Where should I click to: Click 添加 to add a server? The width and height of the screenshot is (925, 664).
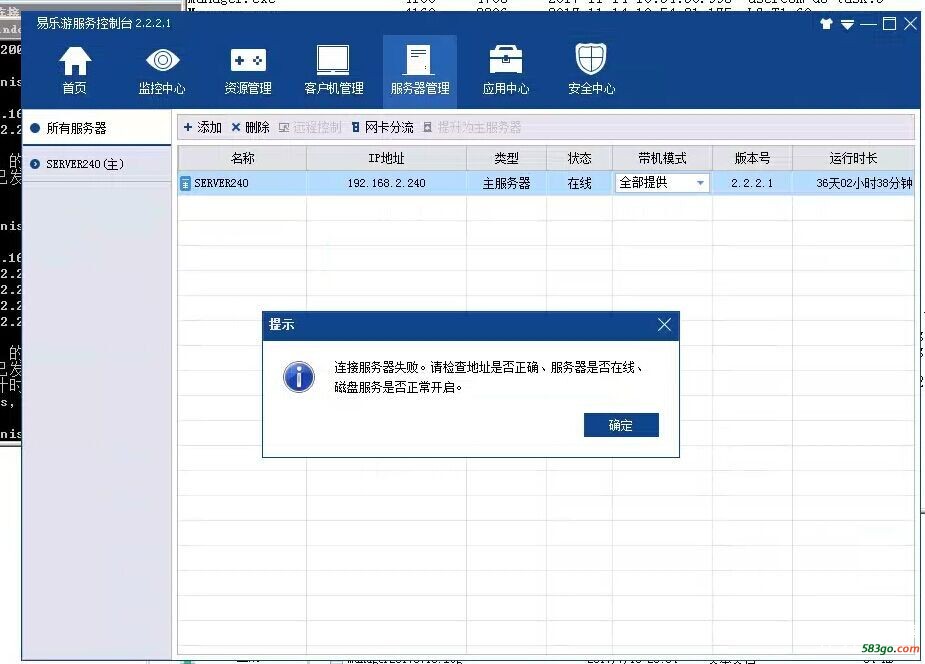point(202,127)
